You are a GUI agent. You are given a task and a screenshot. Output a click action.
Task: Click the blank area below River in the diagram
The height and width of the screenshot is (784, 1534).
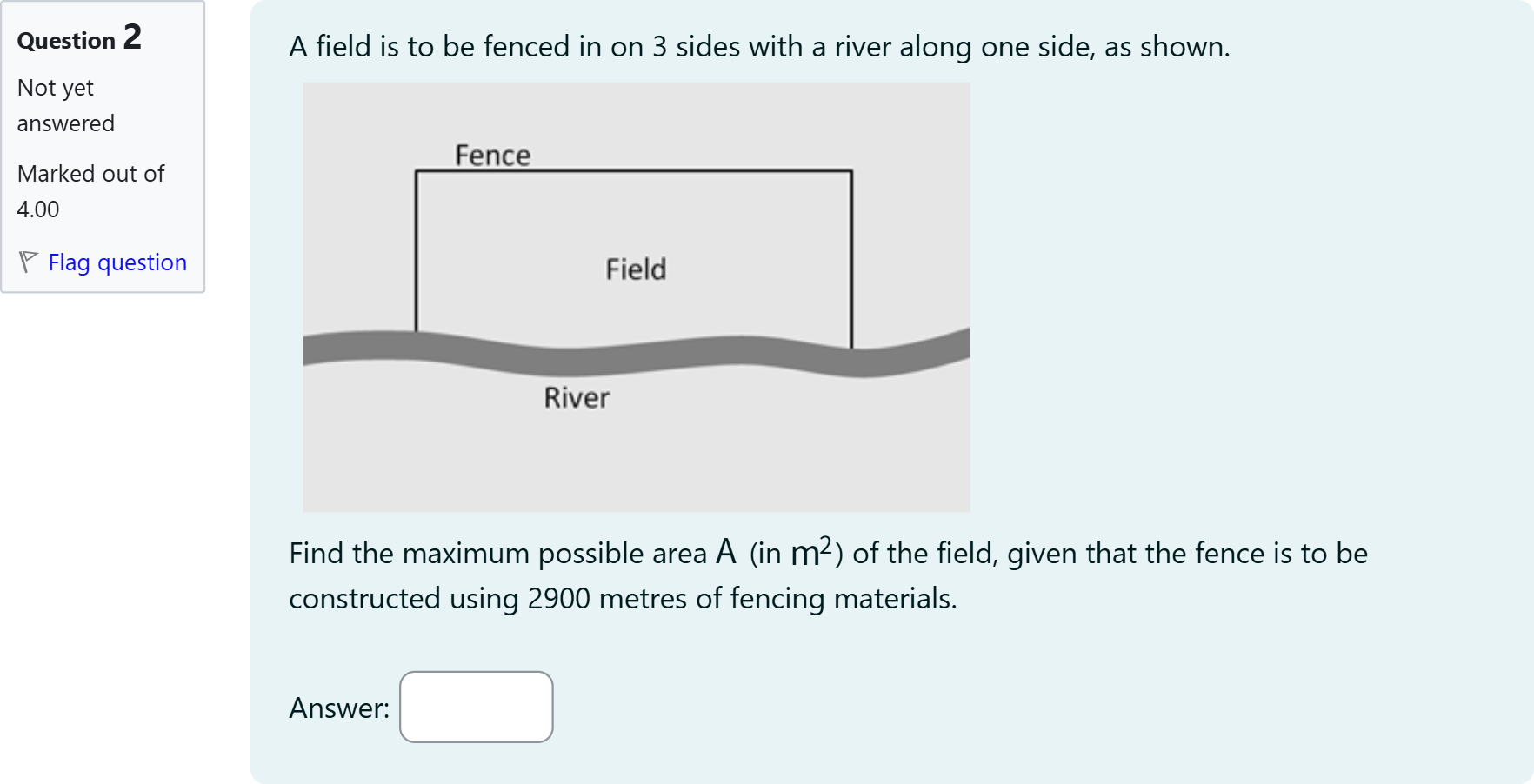tap(635, 461)
